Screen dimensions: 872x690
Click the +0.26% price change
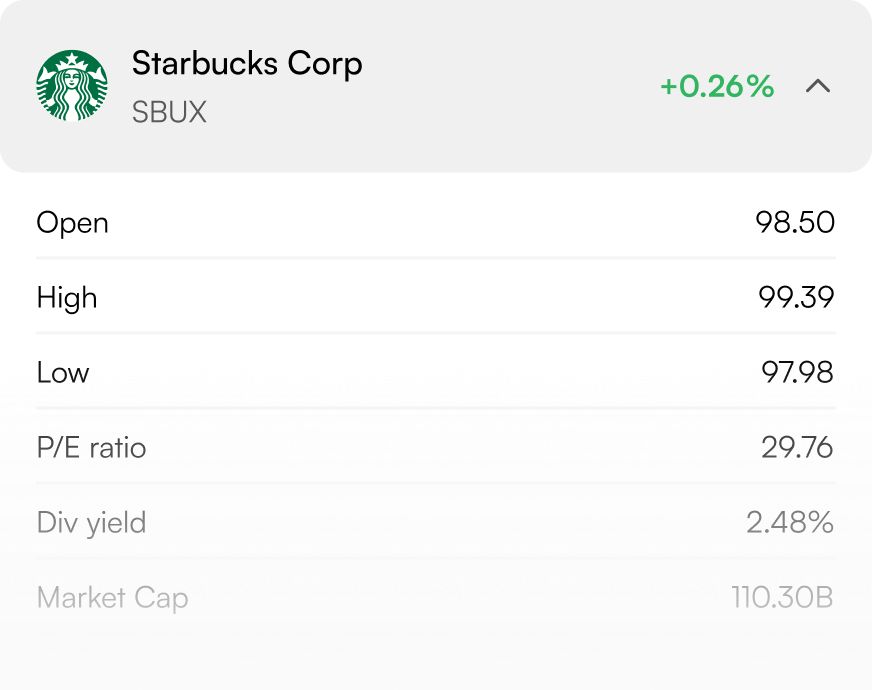pyautogui.click(x=717, y=87)
